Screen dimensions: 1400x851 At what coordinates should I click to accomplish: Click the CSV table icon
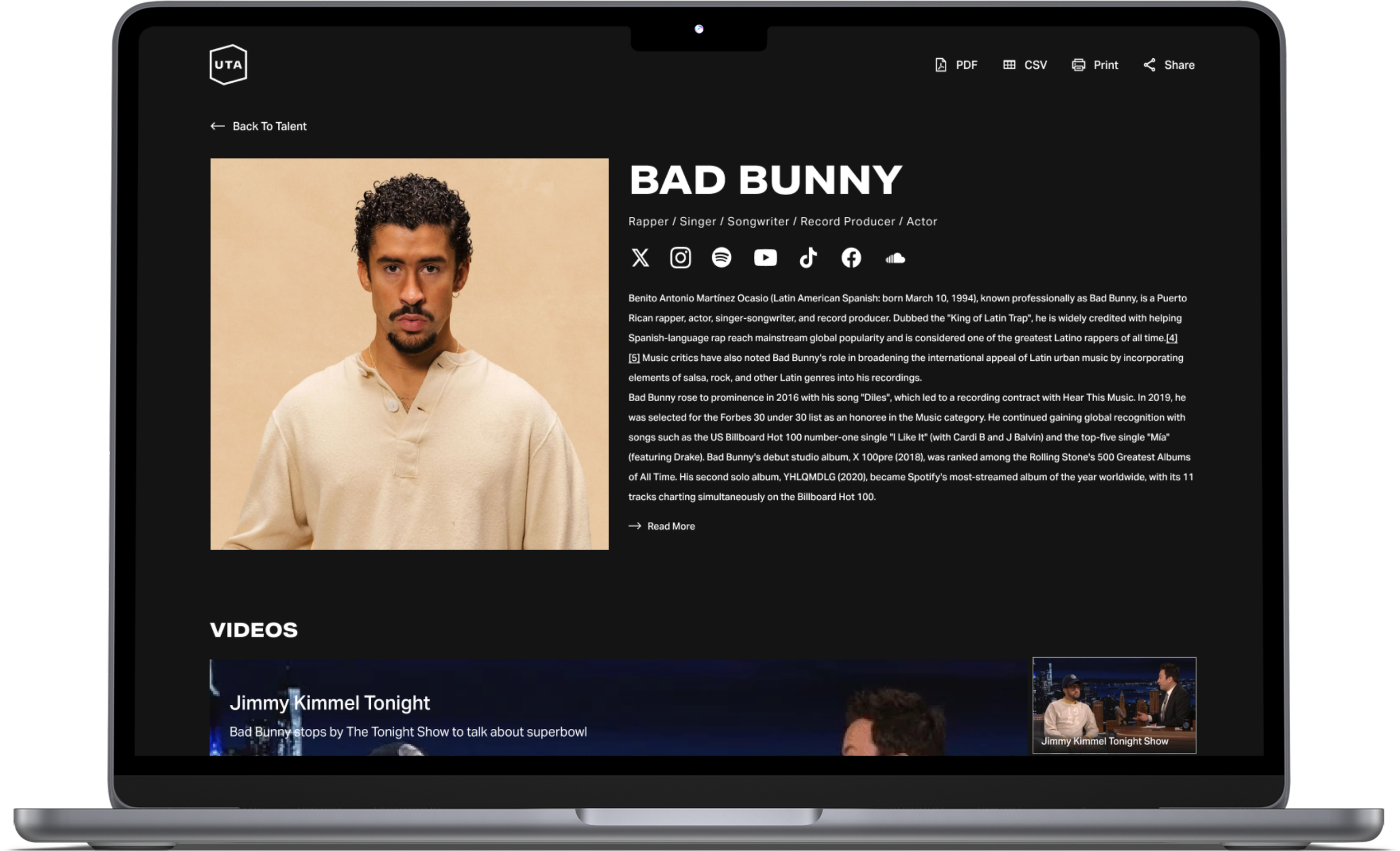[1009, 65]
